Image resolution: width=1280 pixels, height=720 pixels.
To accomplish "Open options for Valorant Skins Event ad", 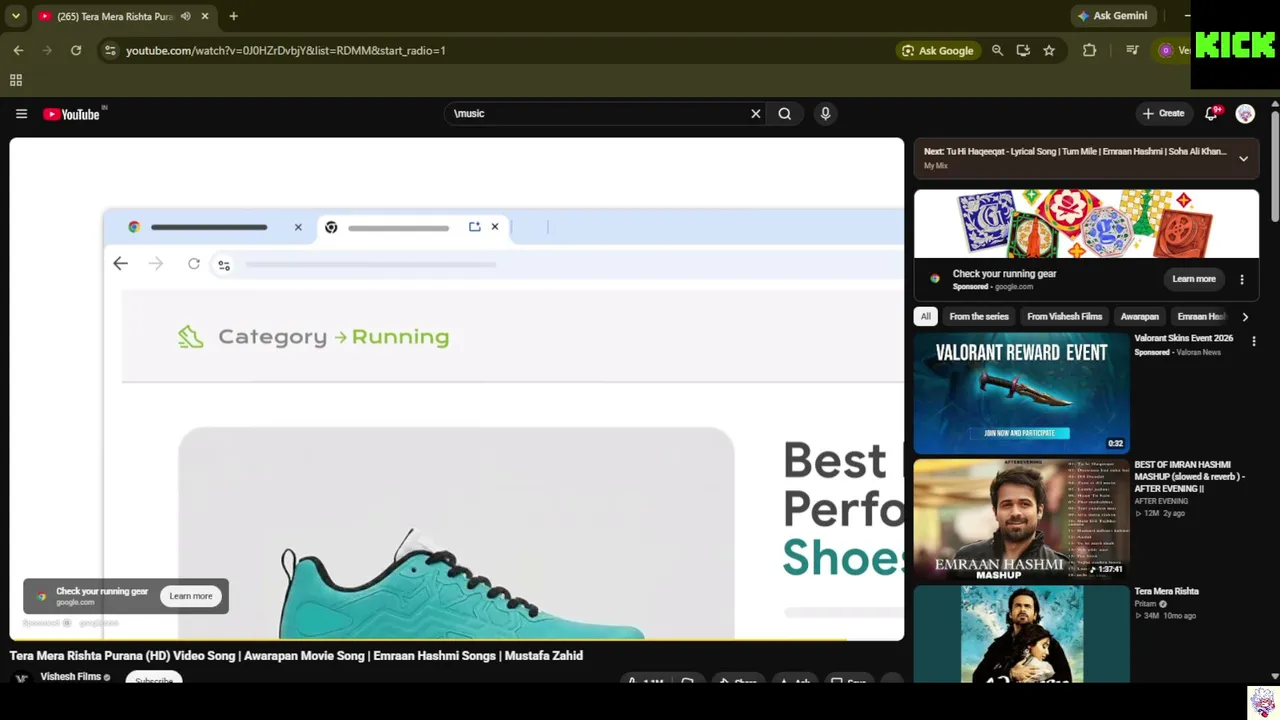I will [x=1254, y=342].
